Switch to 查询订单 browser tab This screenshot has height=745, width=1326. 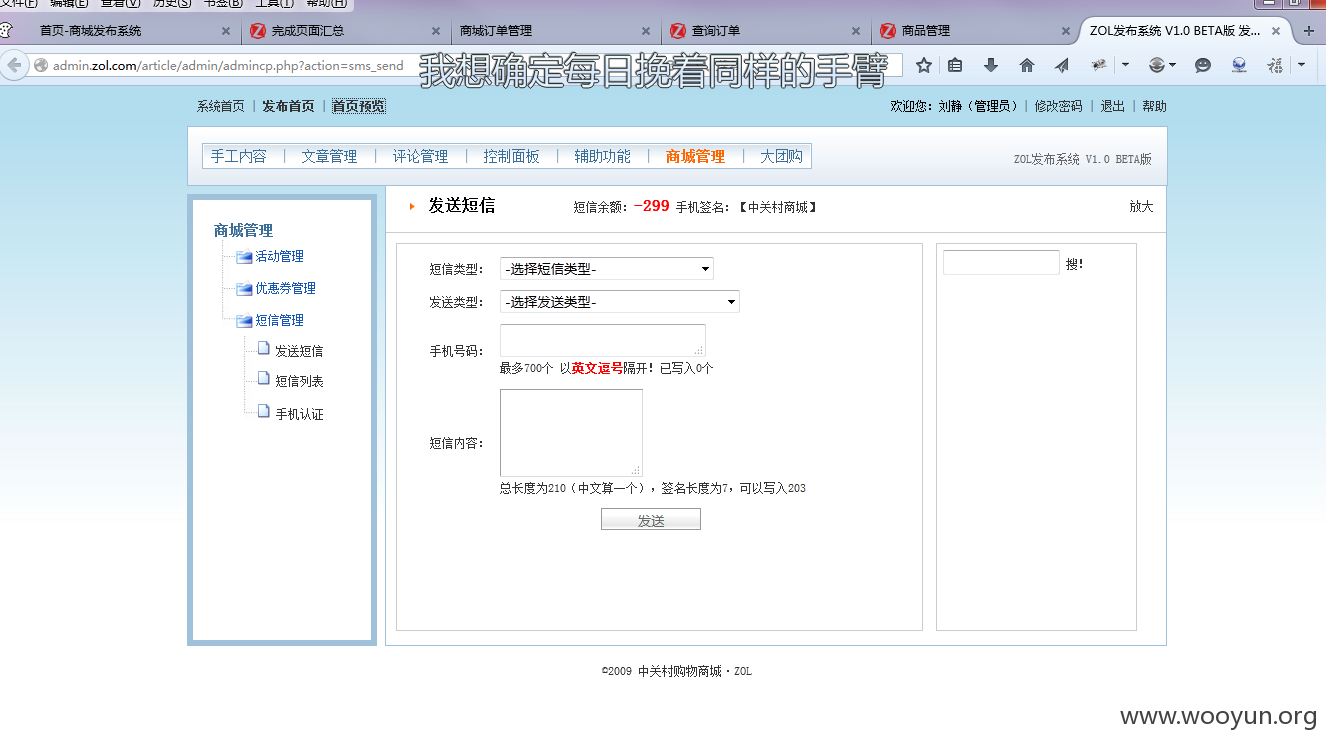765,31
